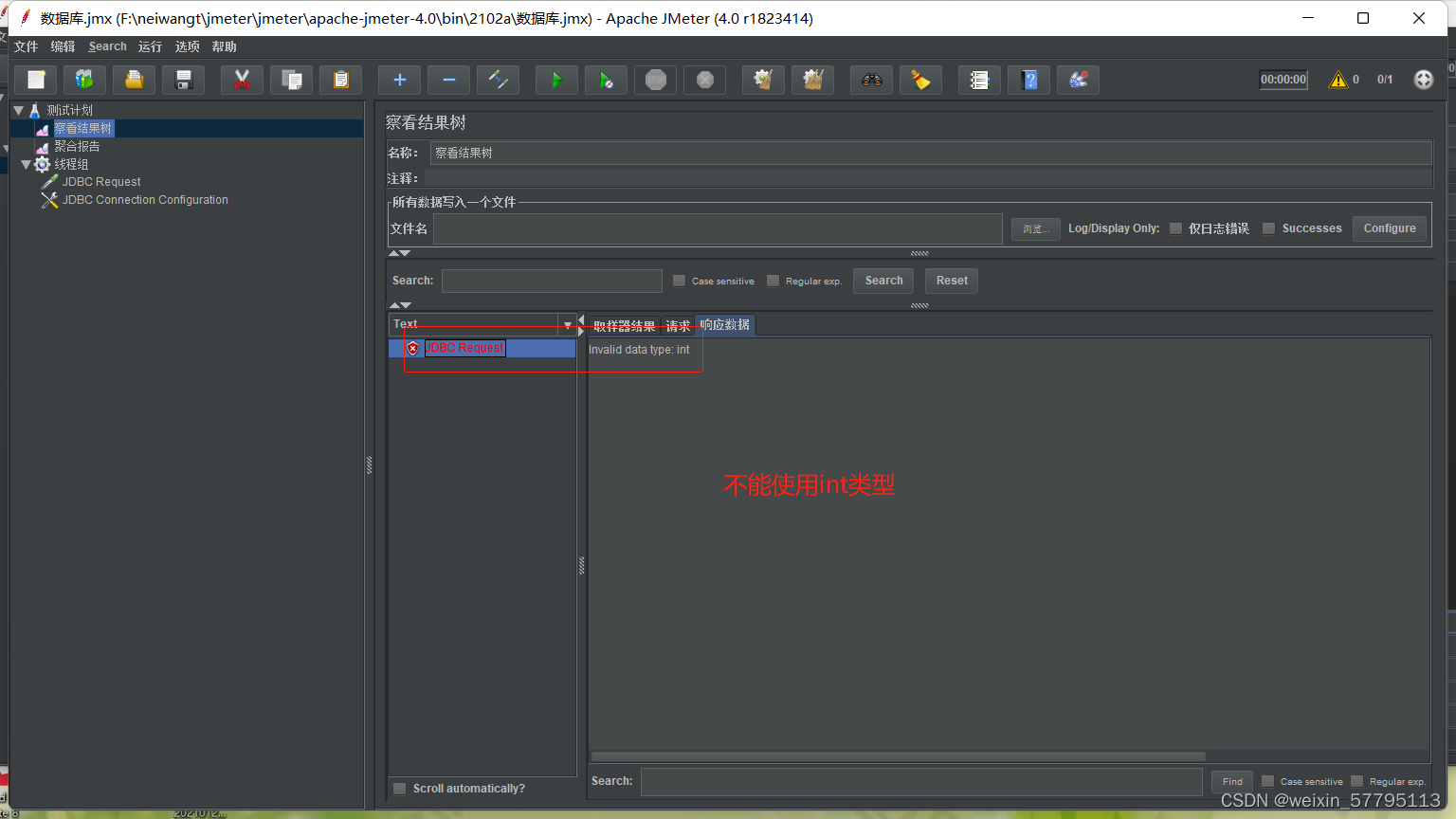Screen dimensions: 1456x819
Task: Open the Templates toolbar icon
Action: point(85,80)
